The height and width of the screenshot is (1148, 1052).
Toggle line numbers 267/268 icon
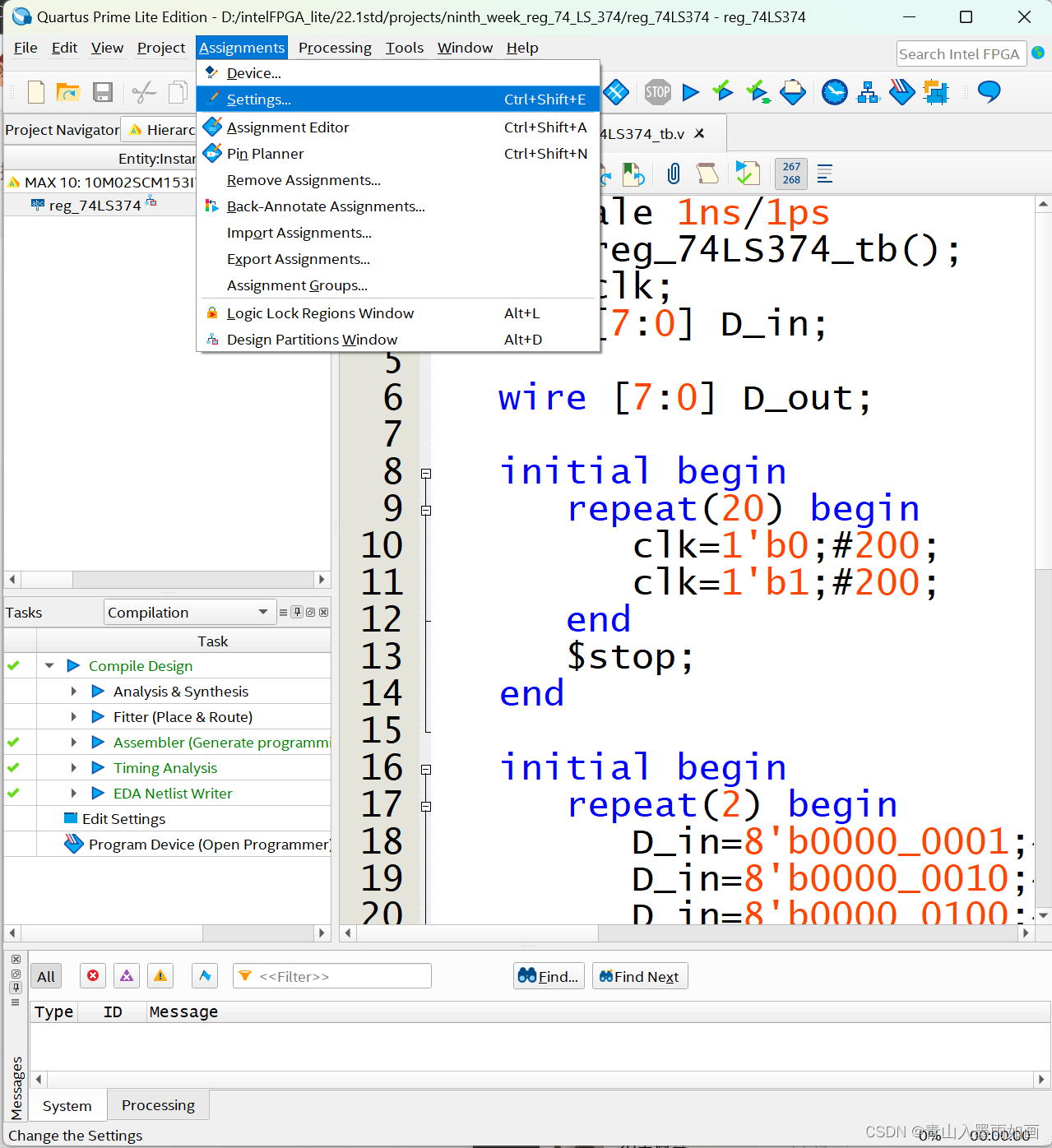pyautogui.click(x=791, y=174)
